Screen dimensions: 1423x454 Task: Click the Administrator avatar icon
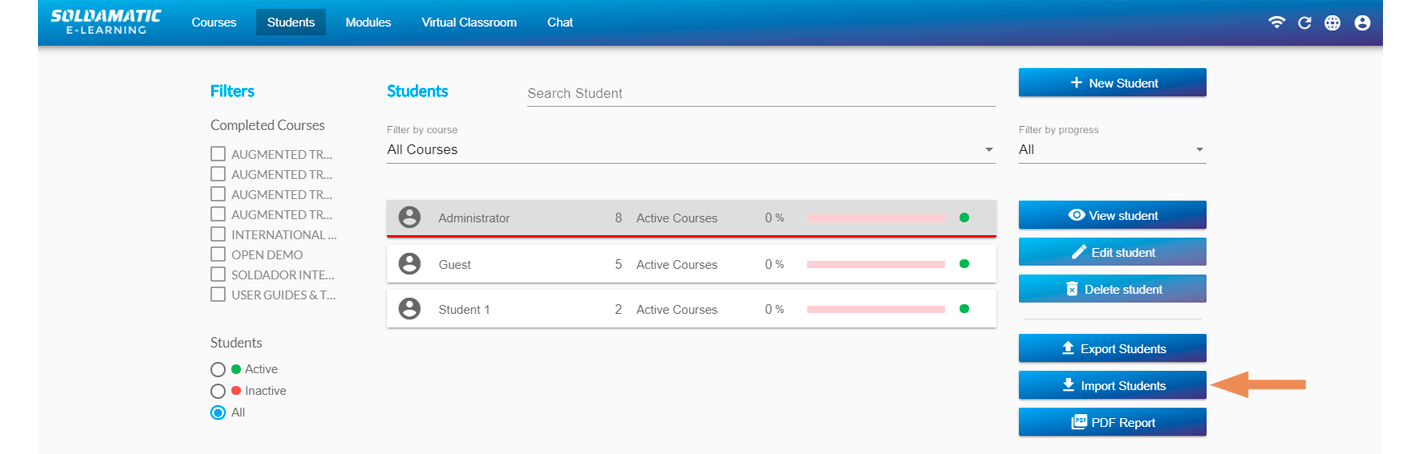409,217
